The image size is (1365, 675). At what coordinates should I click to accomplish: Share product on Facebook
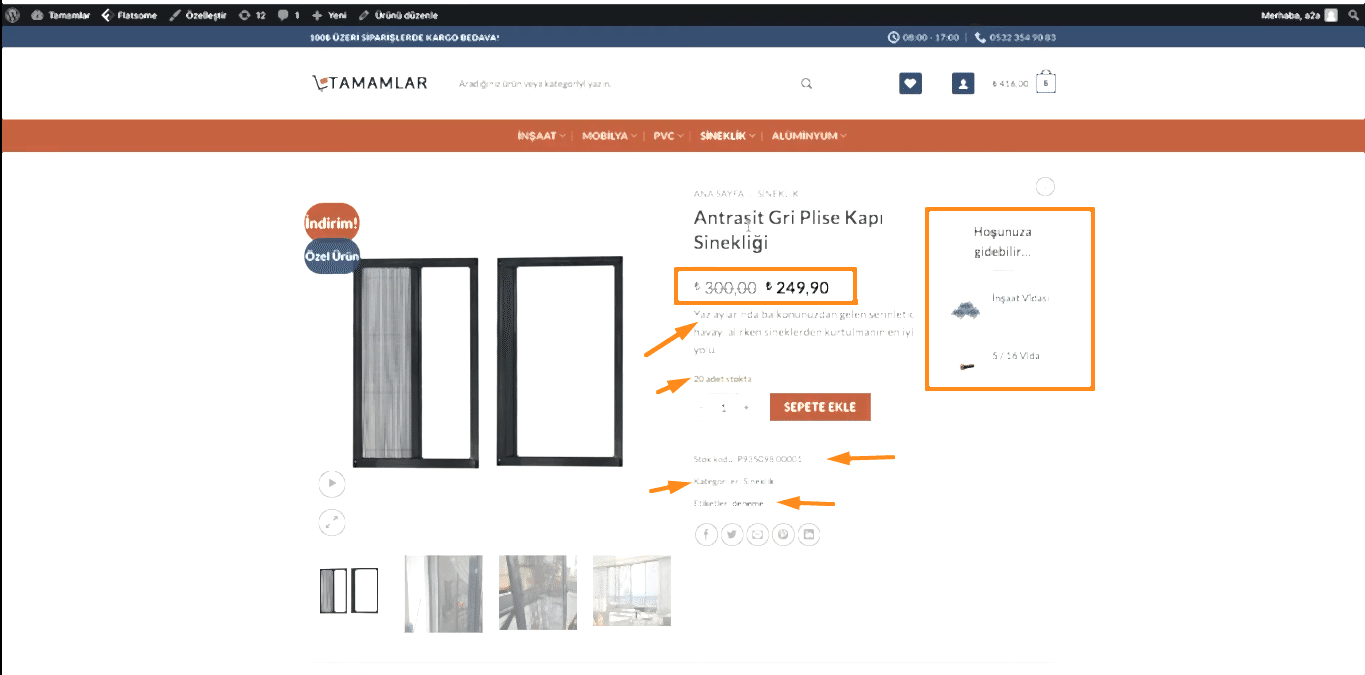[706, 535]
